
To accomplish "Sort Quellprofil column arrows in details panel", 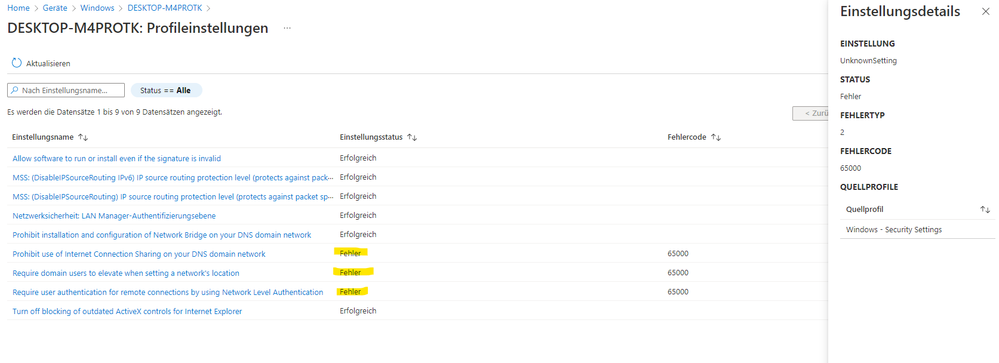I will 985,210.
